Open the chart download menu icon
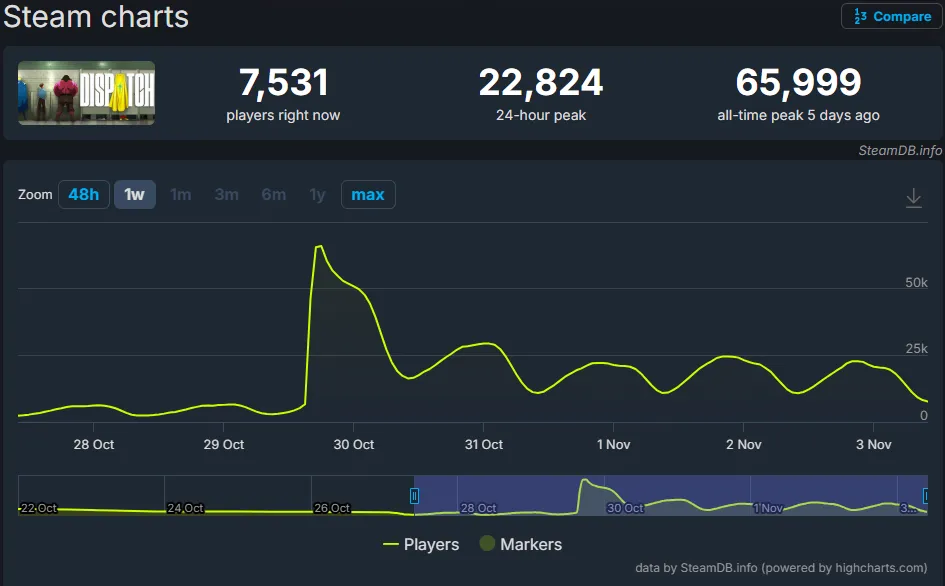Screen dimensions: 945x586 pos(913,198)
